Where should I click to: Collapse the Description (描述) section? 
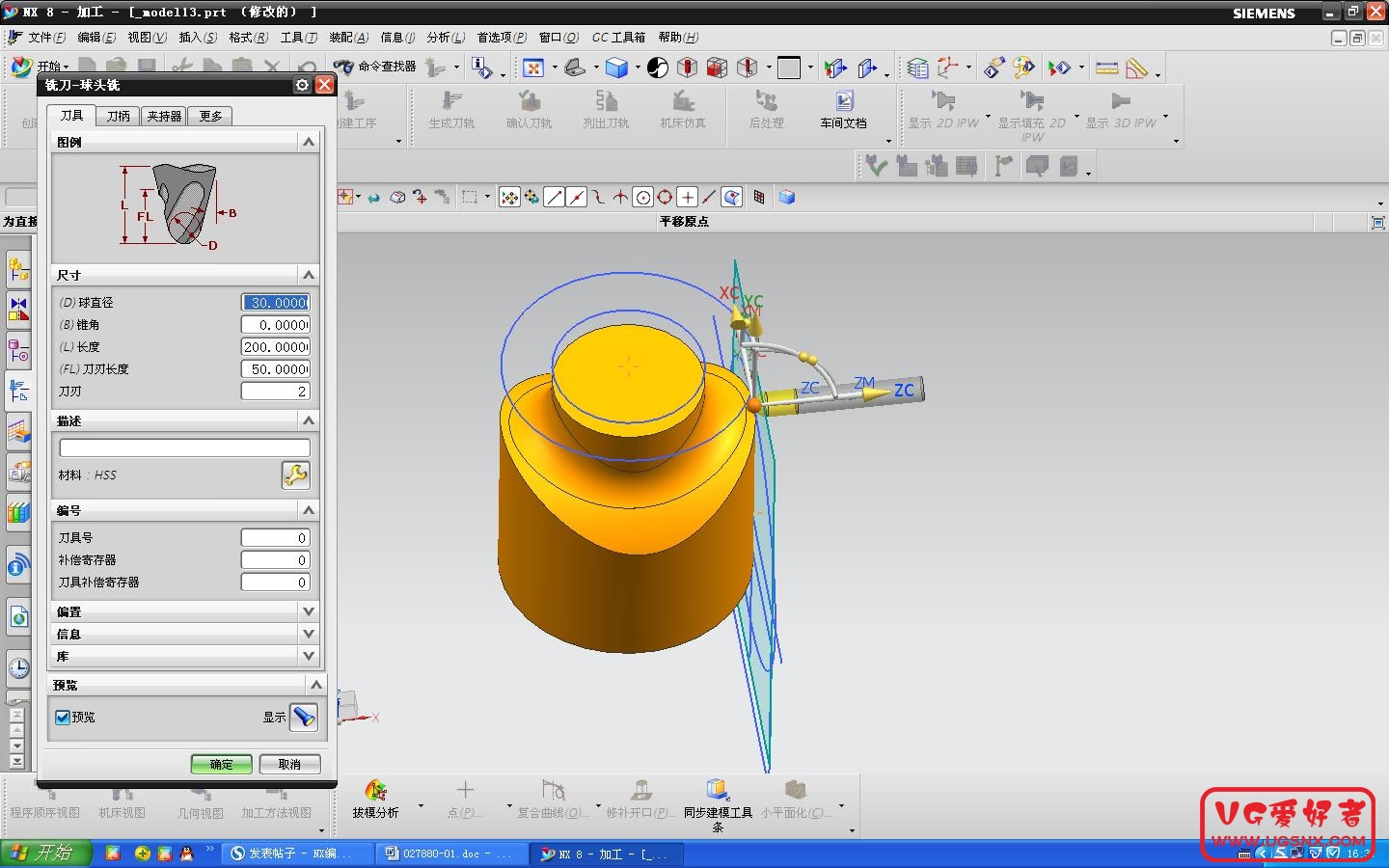pyautogui.click(x=309, y=420)
